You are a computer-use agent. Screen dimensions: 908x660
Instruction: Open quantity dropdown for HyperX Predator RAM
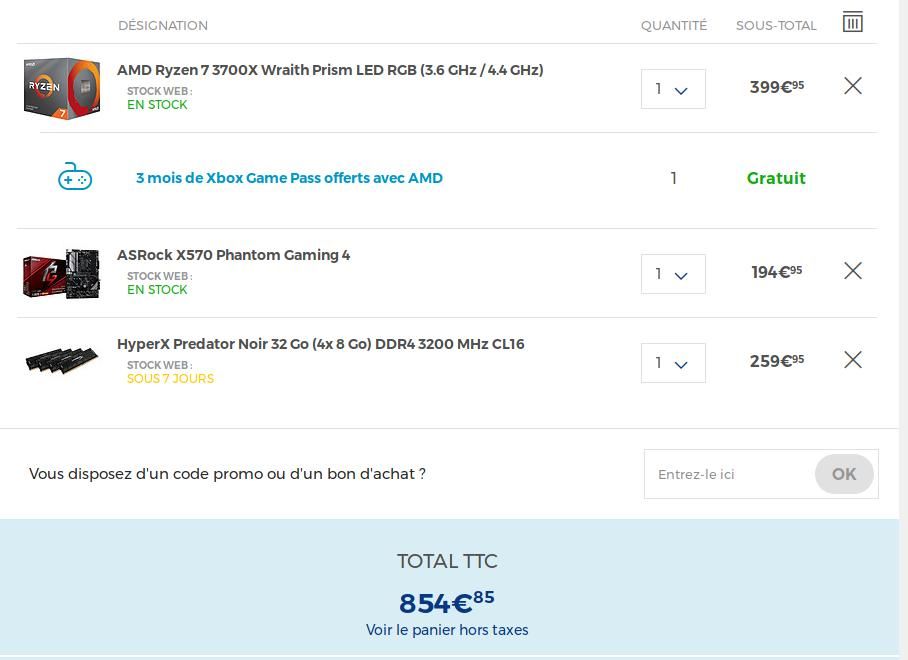click(673, 363)
